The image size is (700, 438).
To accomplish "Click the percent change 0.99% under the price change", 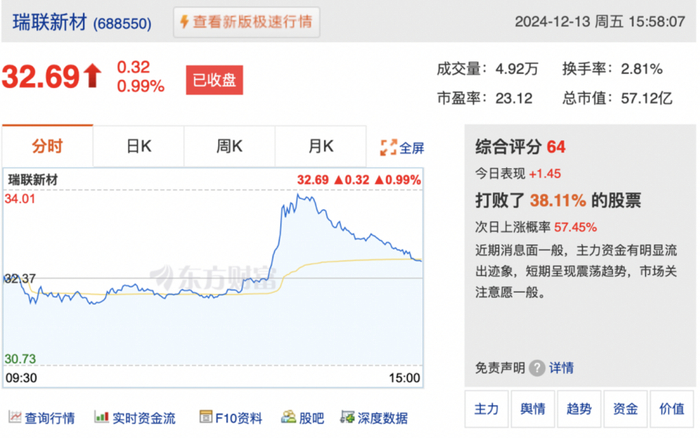I will coord(141,86).
